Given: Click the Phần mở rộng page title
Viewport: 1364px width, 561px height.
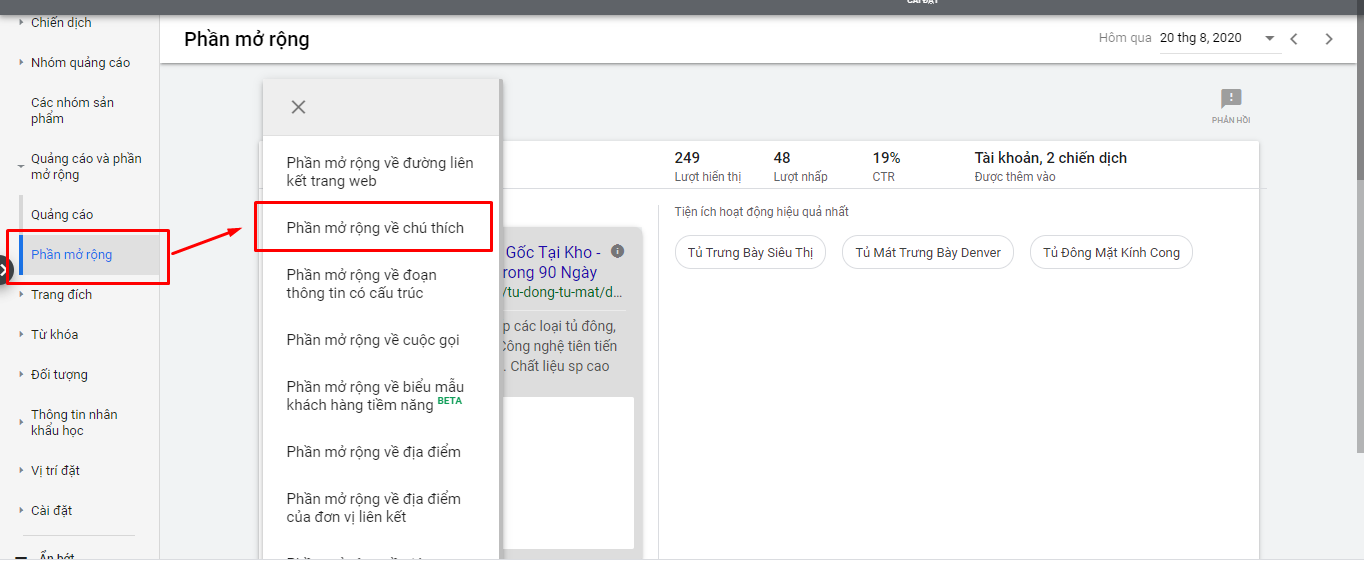Looking at the screenshot, I should pos(247,39).
